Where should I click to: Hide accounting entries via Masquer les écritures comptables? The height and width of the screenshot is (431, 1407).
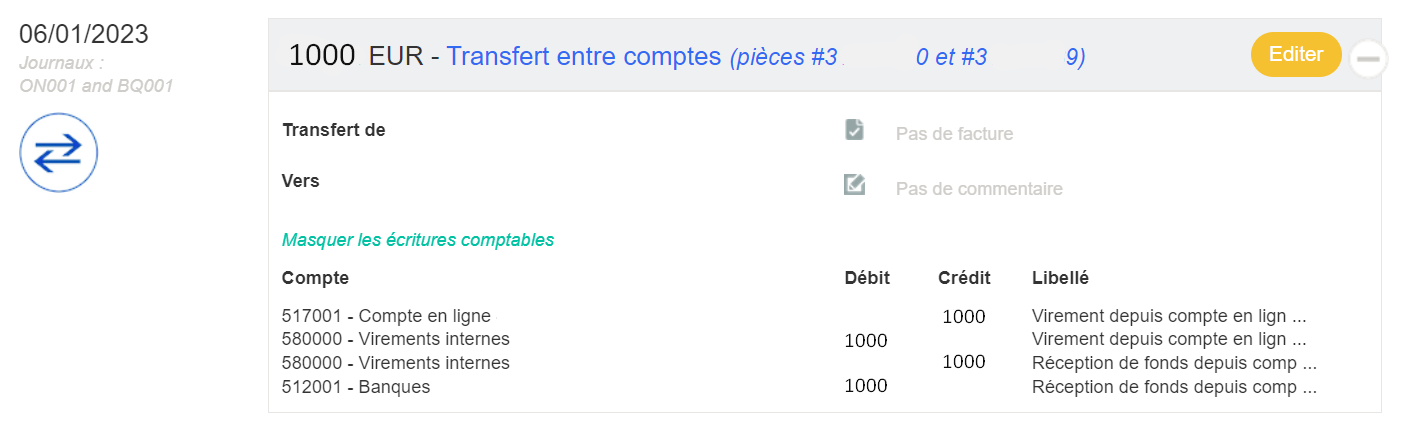pos(418,240)
